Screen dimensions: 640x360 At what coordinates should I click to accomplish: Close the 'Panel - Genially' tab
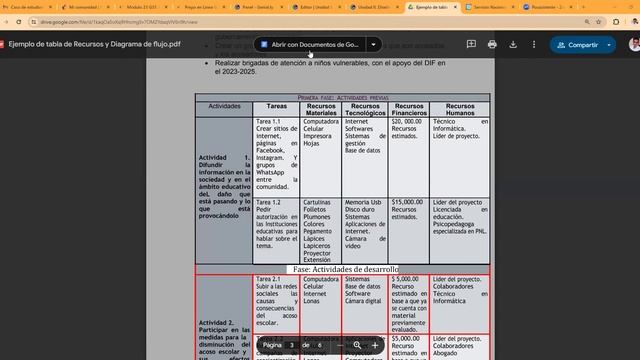[282, 7]
